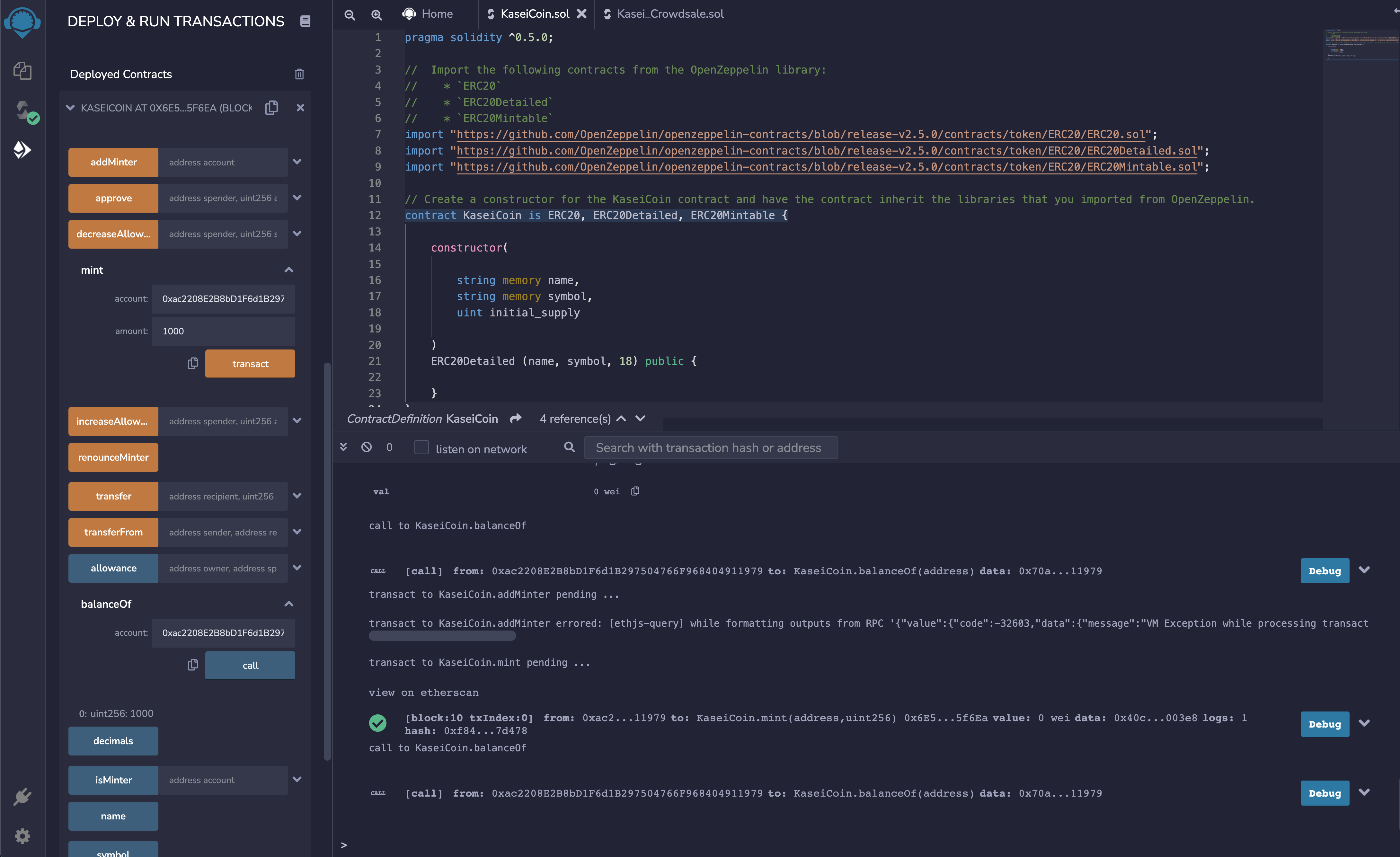Viewport: 1400px width, 857px height.
Task: Open Remix settings
Action: pos(23,835)
